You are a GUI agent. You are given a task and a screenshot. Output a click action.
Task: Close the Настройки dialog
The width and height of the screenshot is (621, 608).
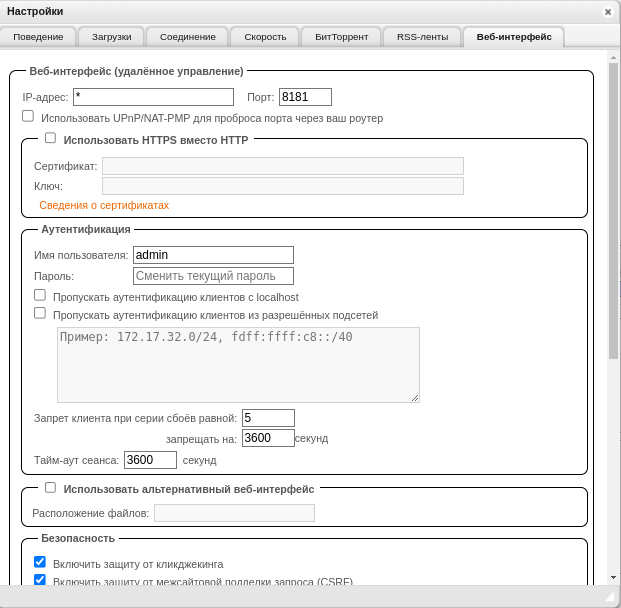click(x=608, y=12)
